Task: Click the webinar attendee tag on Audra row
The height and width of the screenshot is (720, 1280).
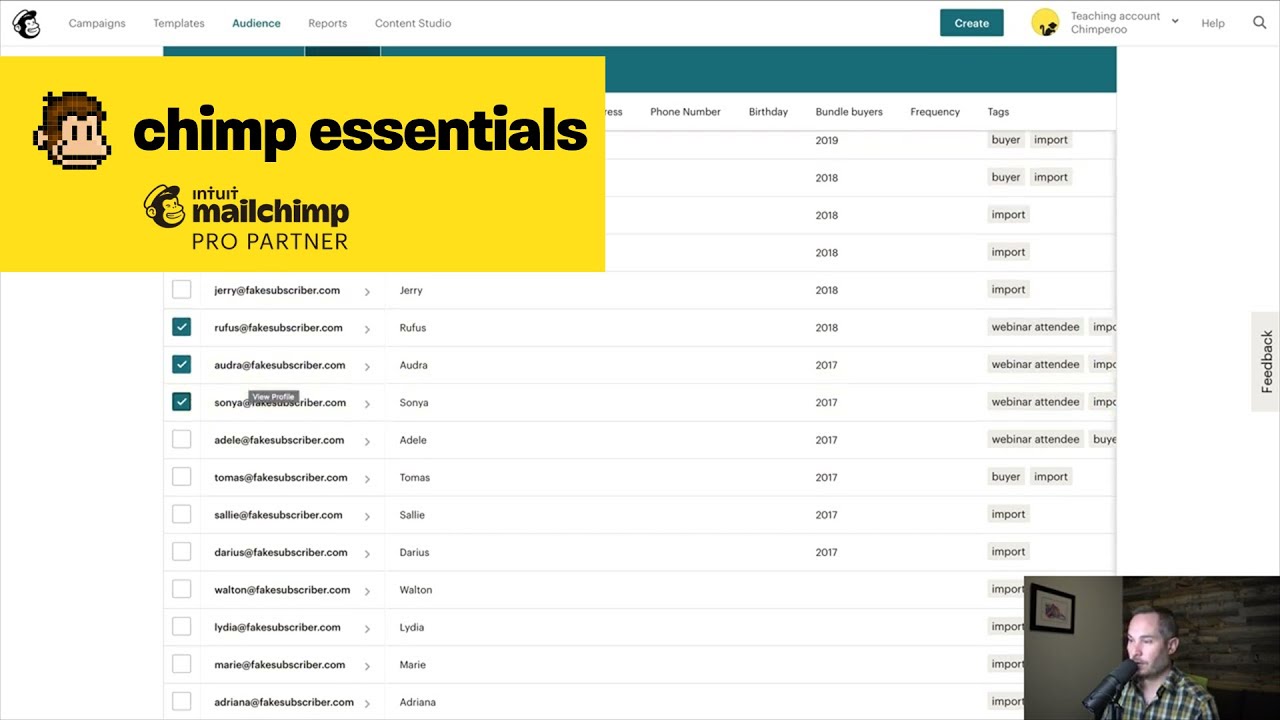Action: click(x=1035, y=364)
